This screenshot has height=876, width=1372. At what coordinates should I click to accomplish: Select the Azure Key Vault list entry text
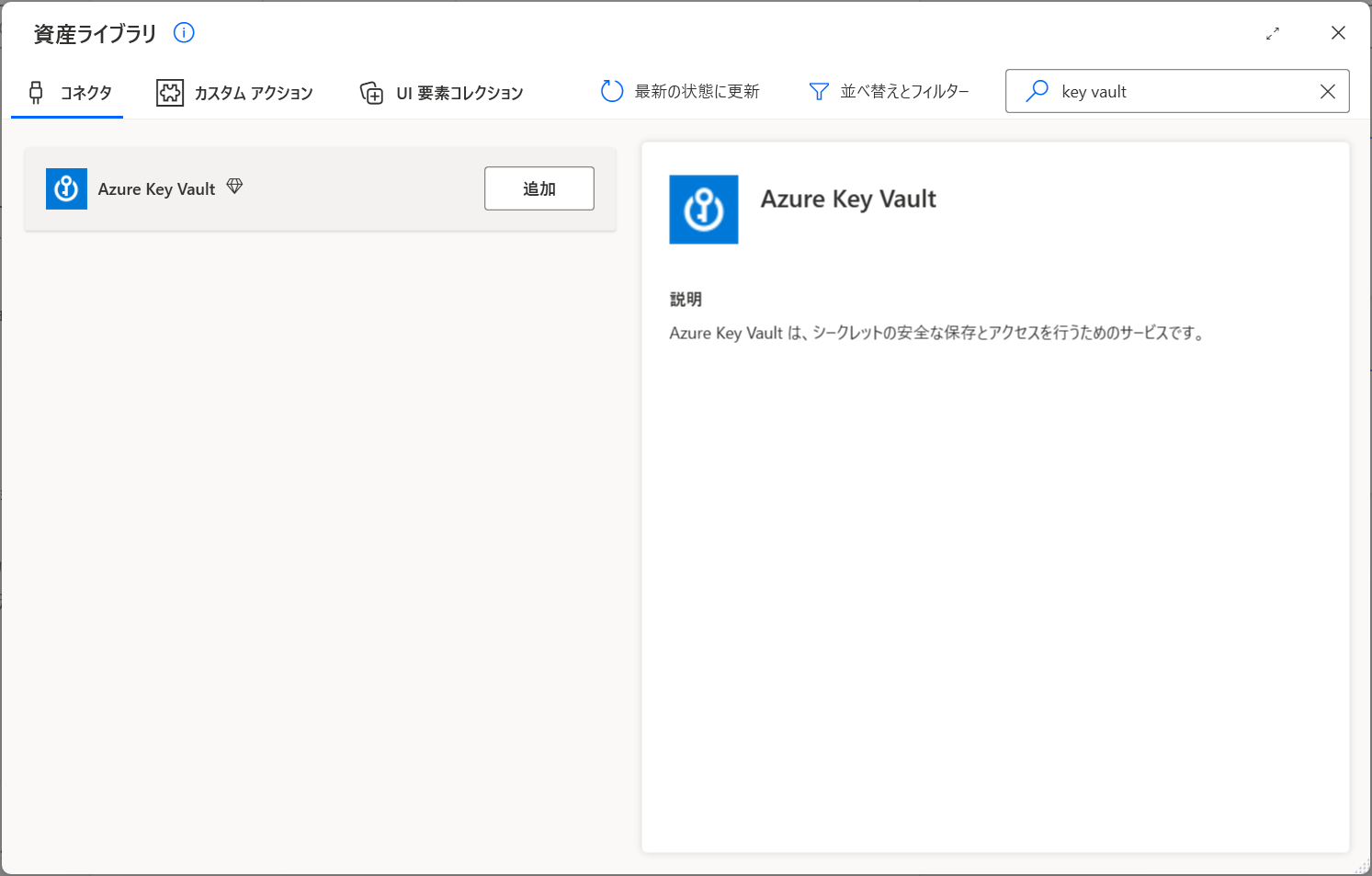tap(156, 189)
